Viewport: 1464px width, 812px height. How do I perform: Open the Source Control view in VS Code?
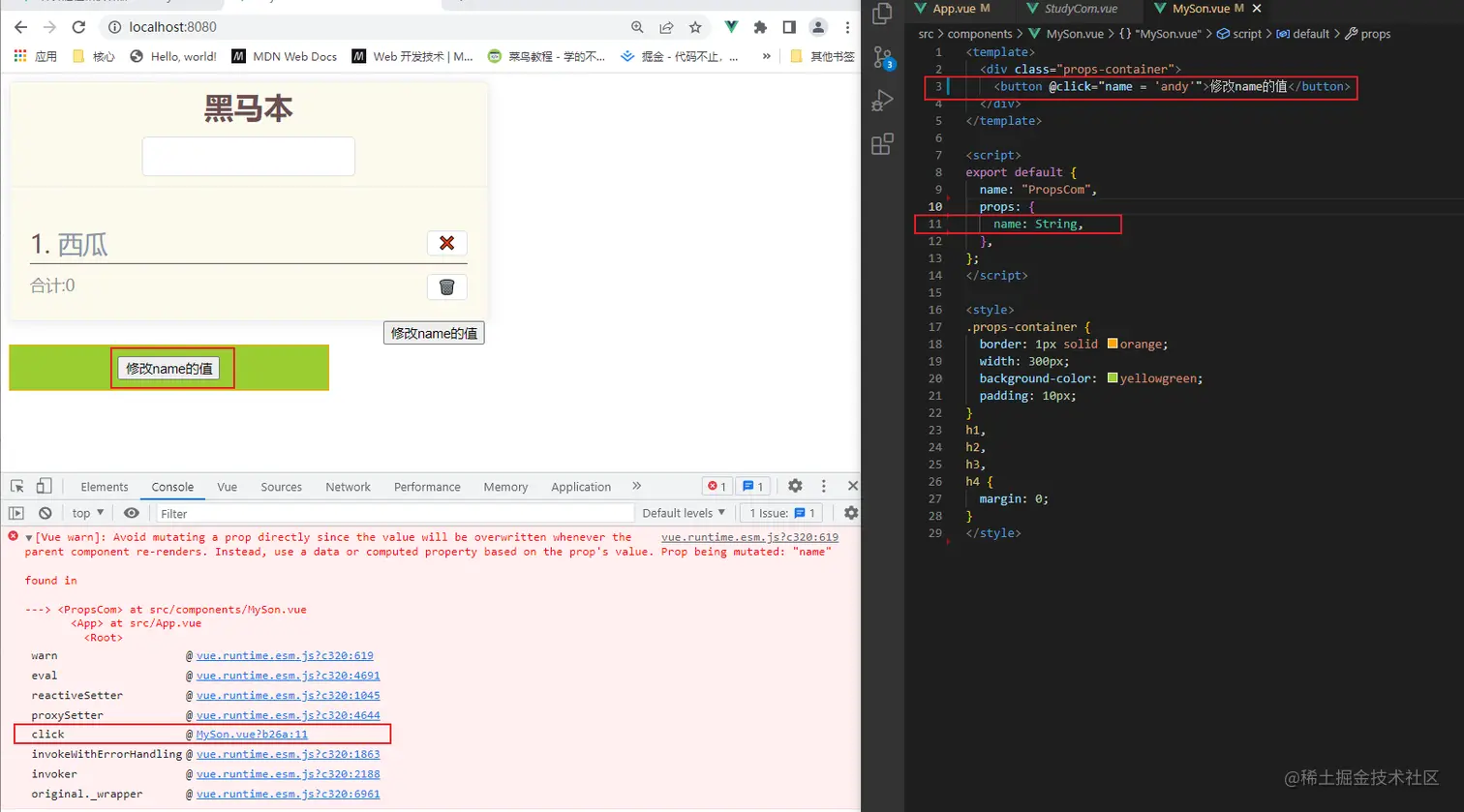[x=882, y=56]
